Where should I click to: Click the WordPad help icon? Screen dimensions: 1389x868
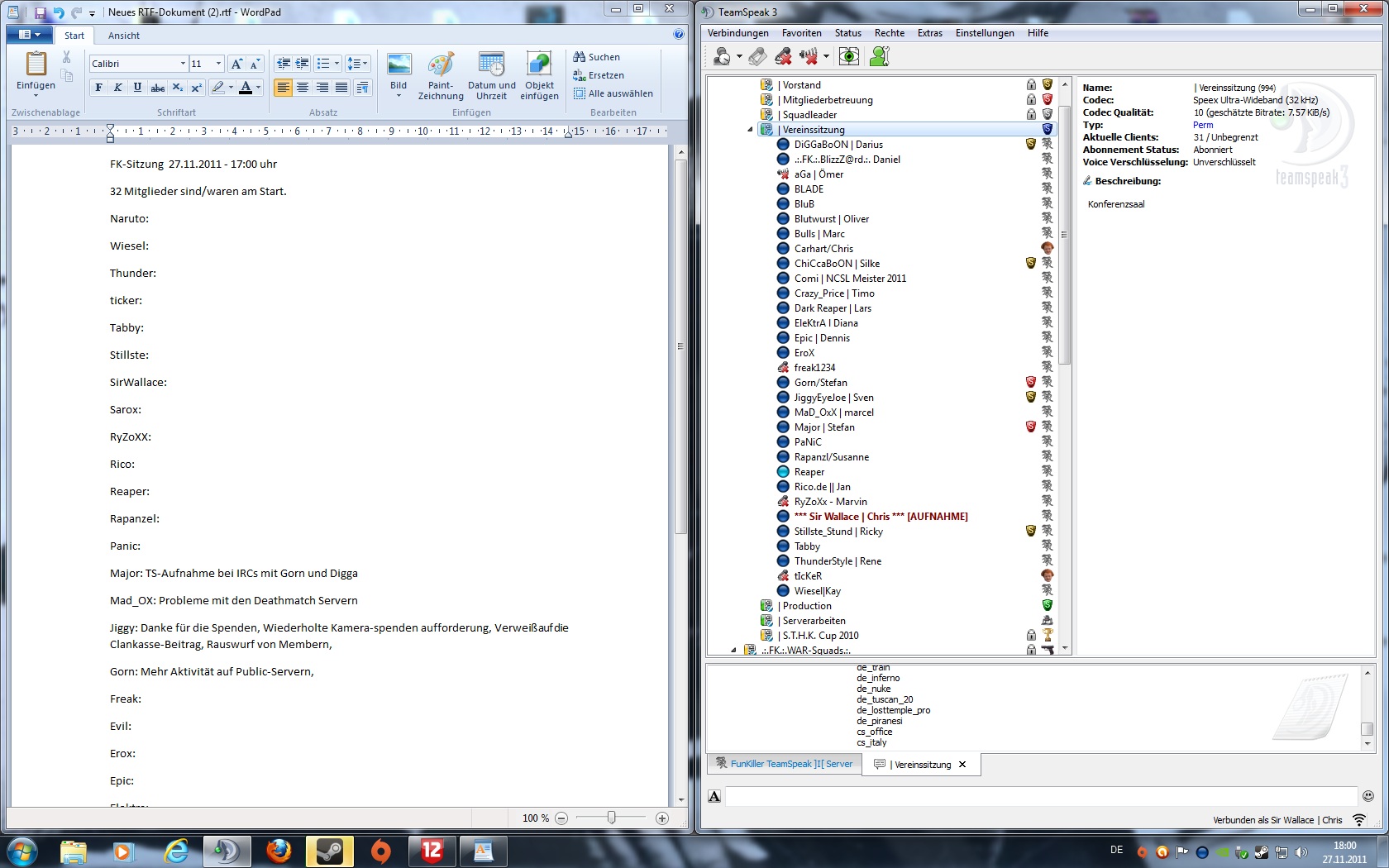pos(679,34)
